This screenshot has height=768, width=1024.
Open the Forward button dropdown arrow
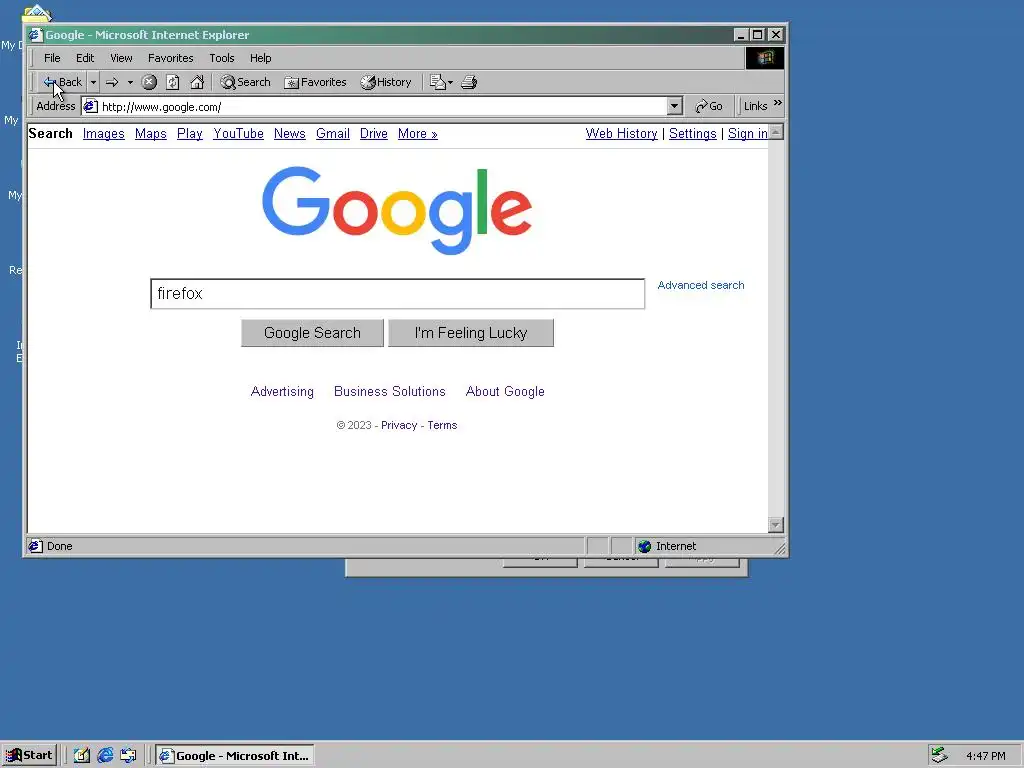pyautogui.click(x=130, y=82)
